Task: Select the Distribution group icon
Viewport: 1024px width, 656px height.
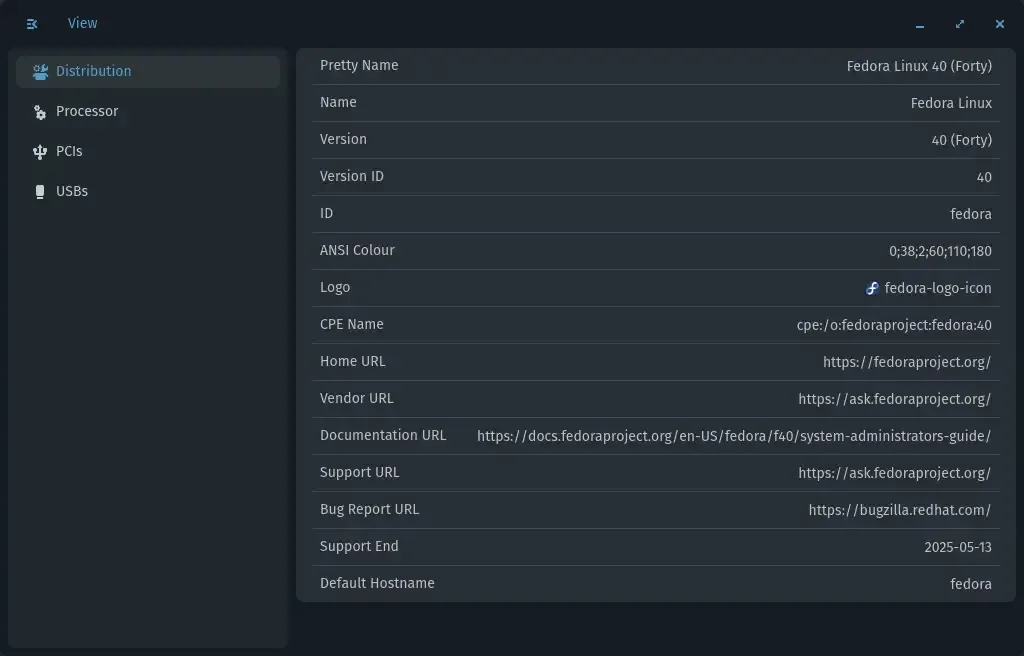Action: pyautogui.click(x=39, y=71)
